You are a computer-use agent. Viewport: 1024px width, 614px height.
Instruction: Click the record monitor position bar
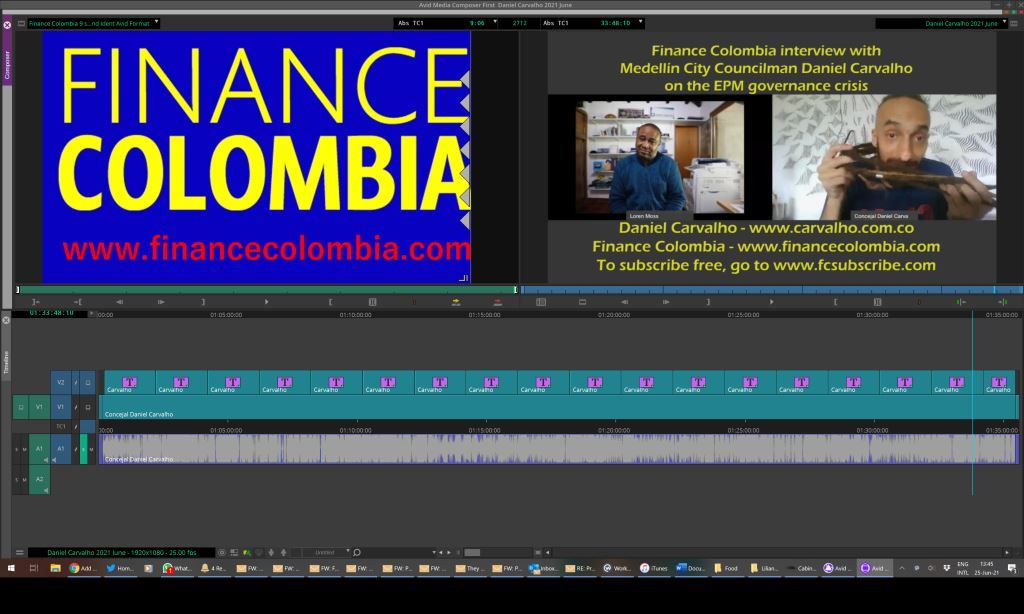(771, 289)
